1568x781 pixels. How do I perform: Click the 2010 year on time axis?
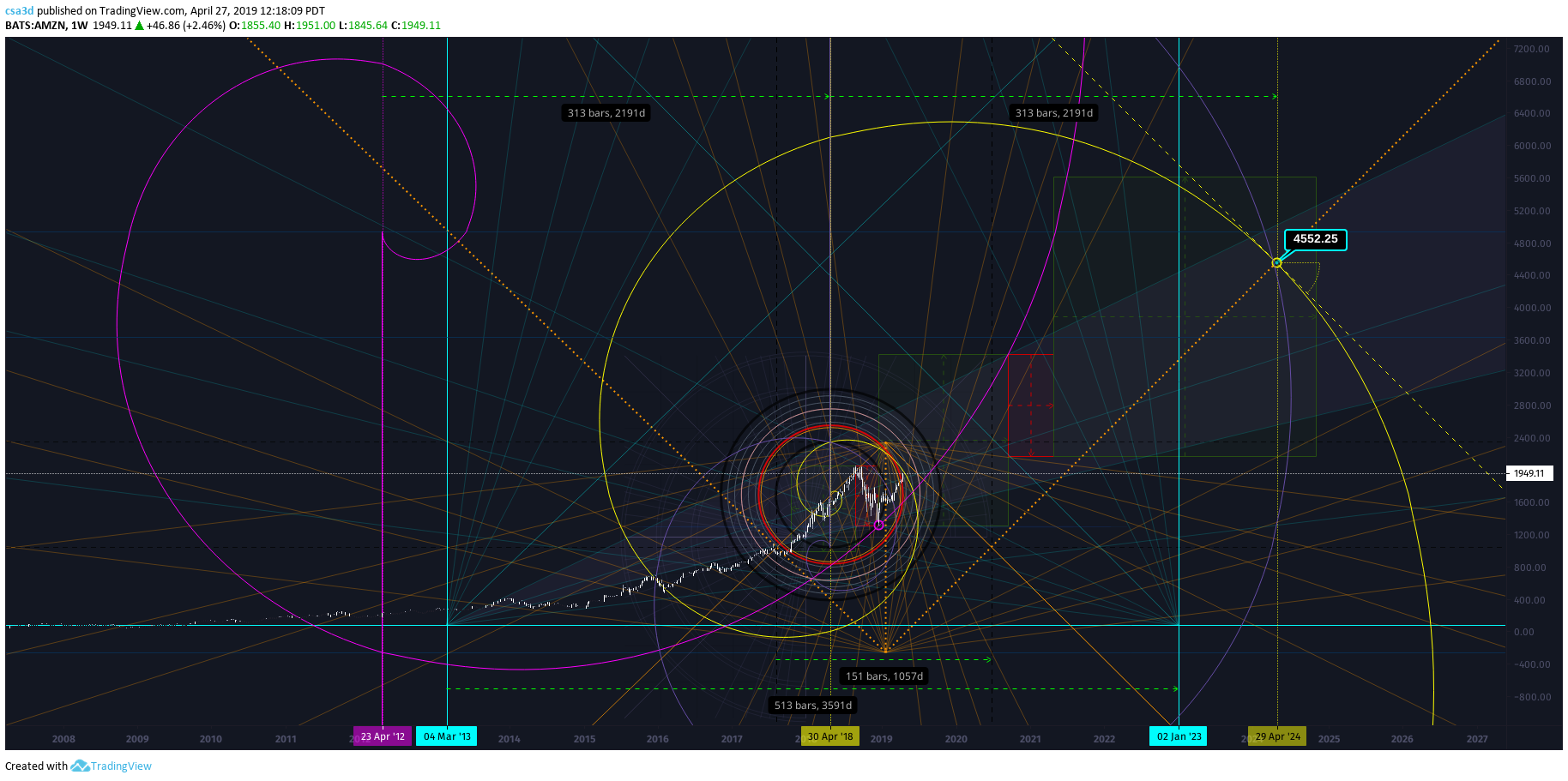[211, 739]
